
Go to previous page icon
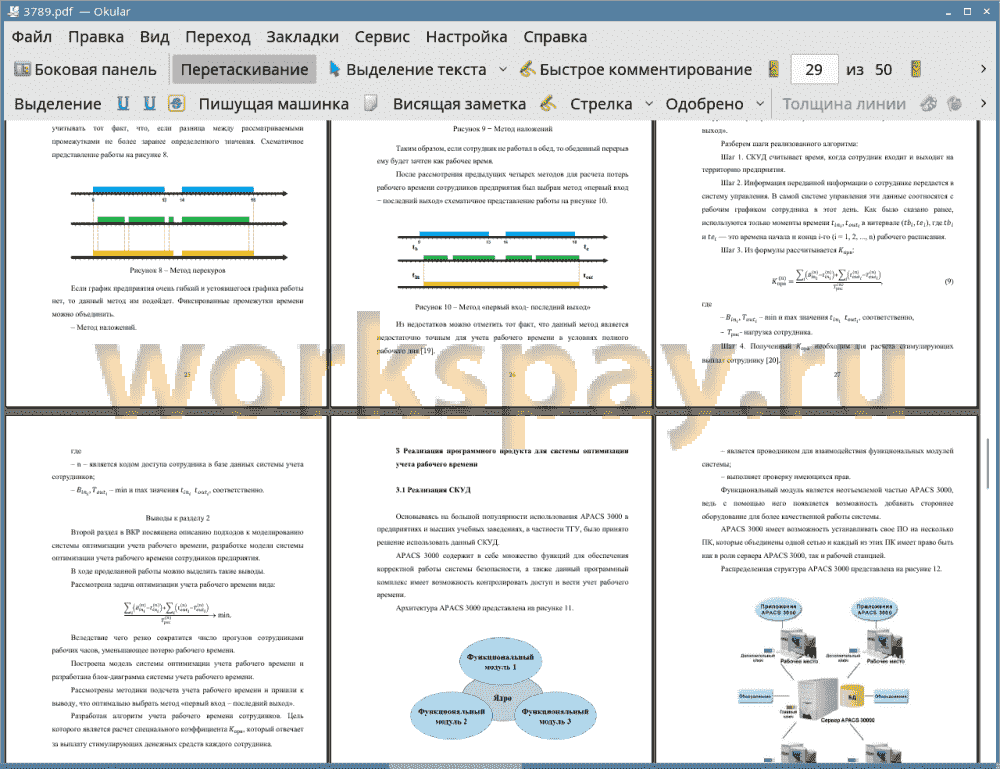[x=774, y=70]
